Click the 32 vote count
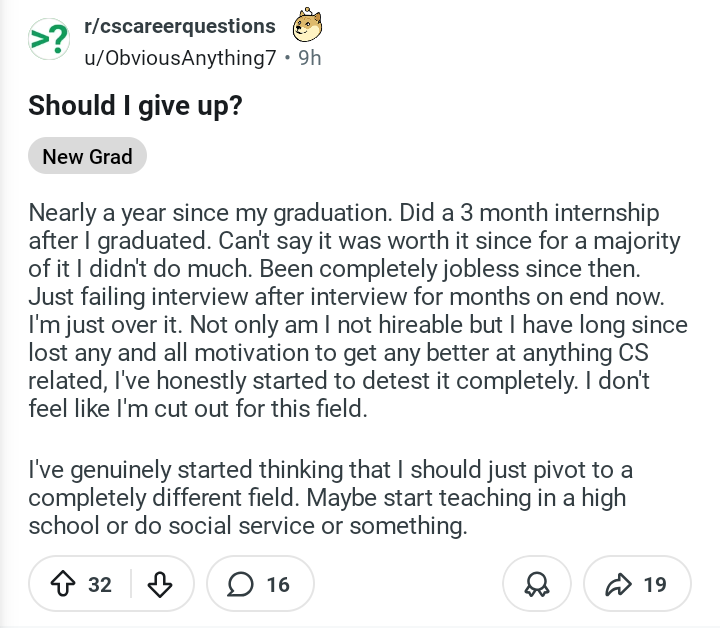720x628 pixels. click(x=100, y=584)
